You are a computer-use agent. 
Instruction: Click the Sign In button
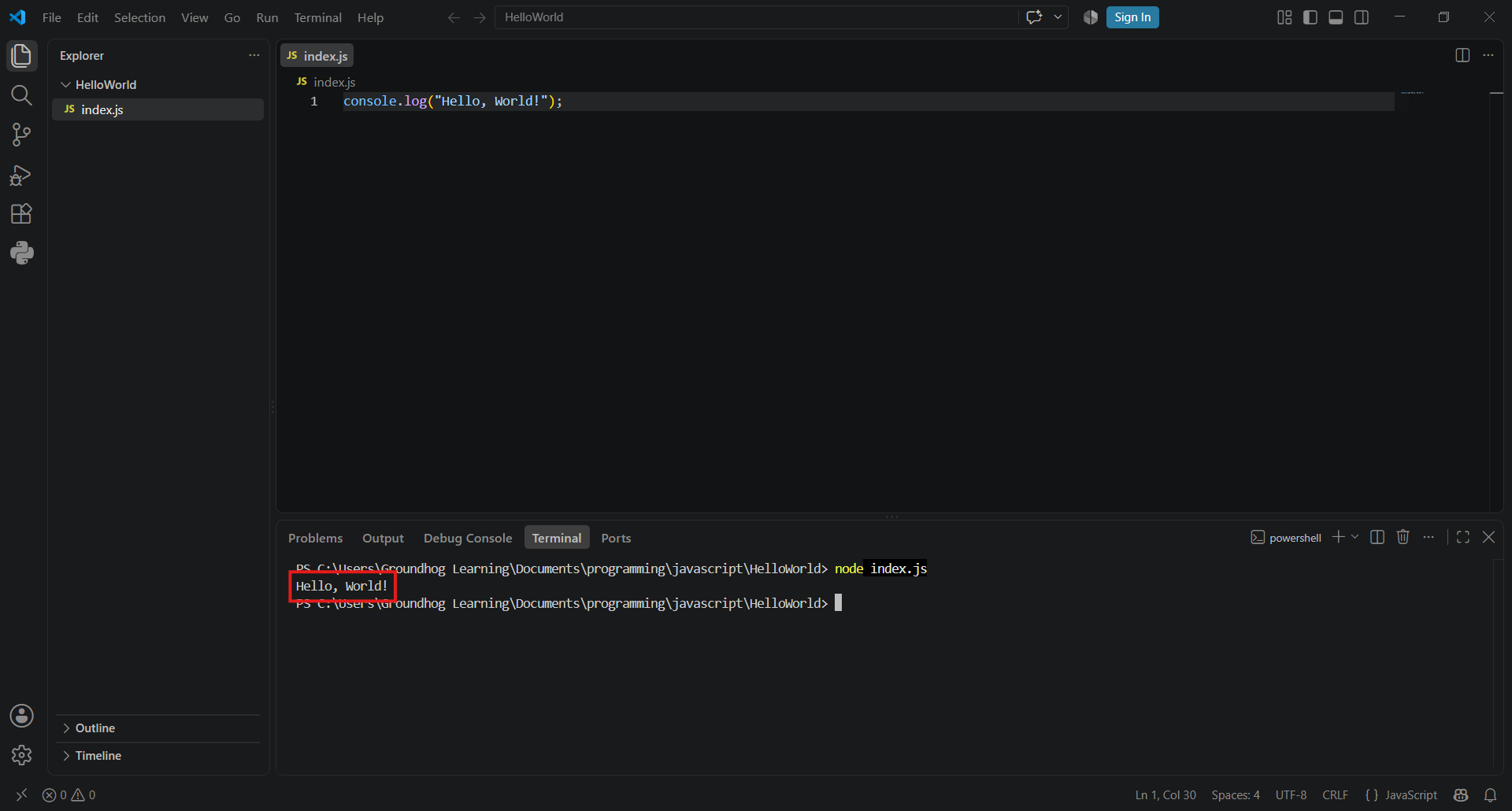click(1132, 17)
